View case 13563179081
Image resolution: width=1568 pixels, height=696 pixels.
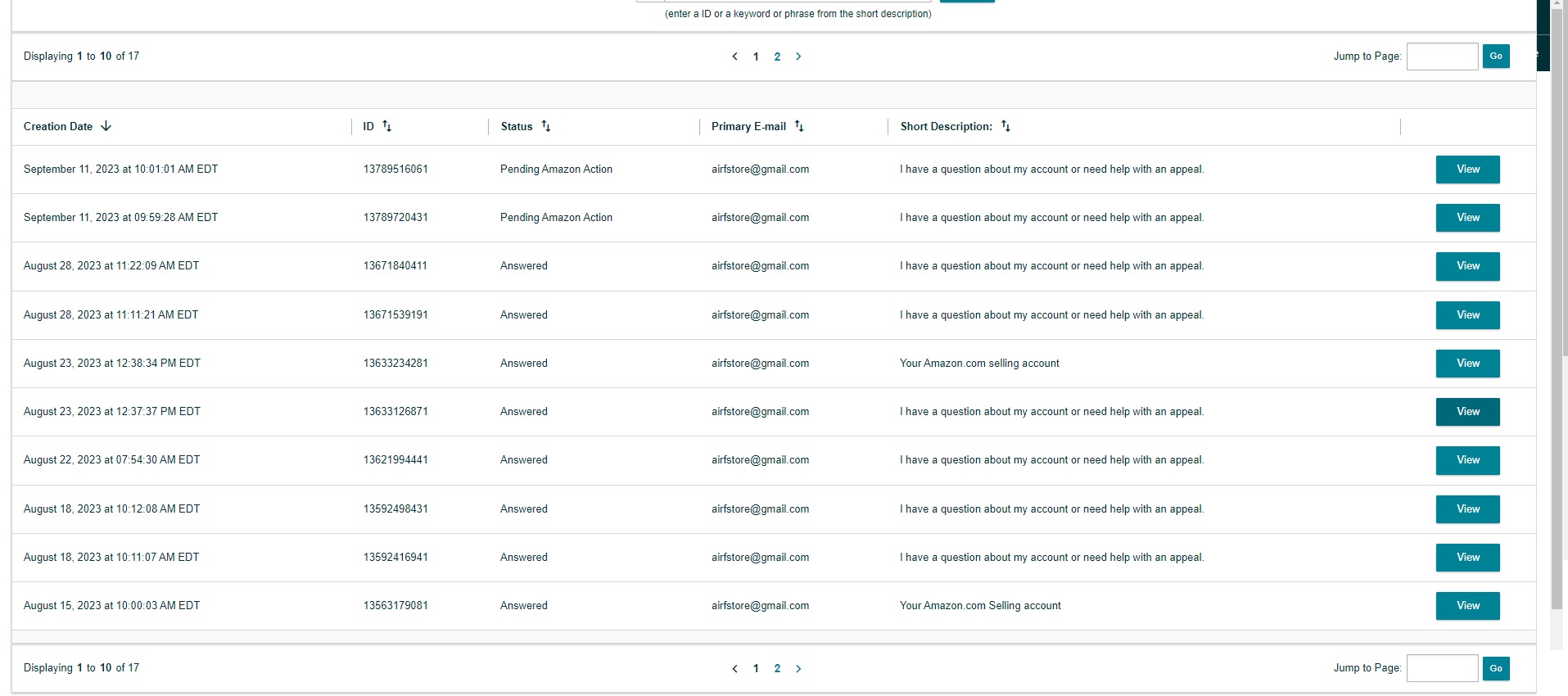1467,606
